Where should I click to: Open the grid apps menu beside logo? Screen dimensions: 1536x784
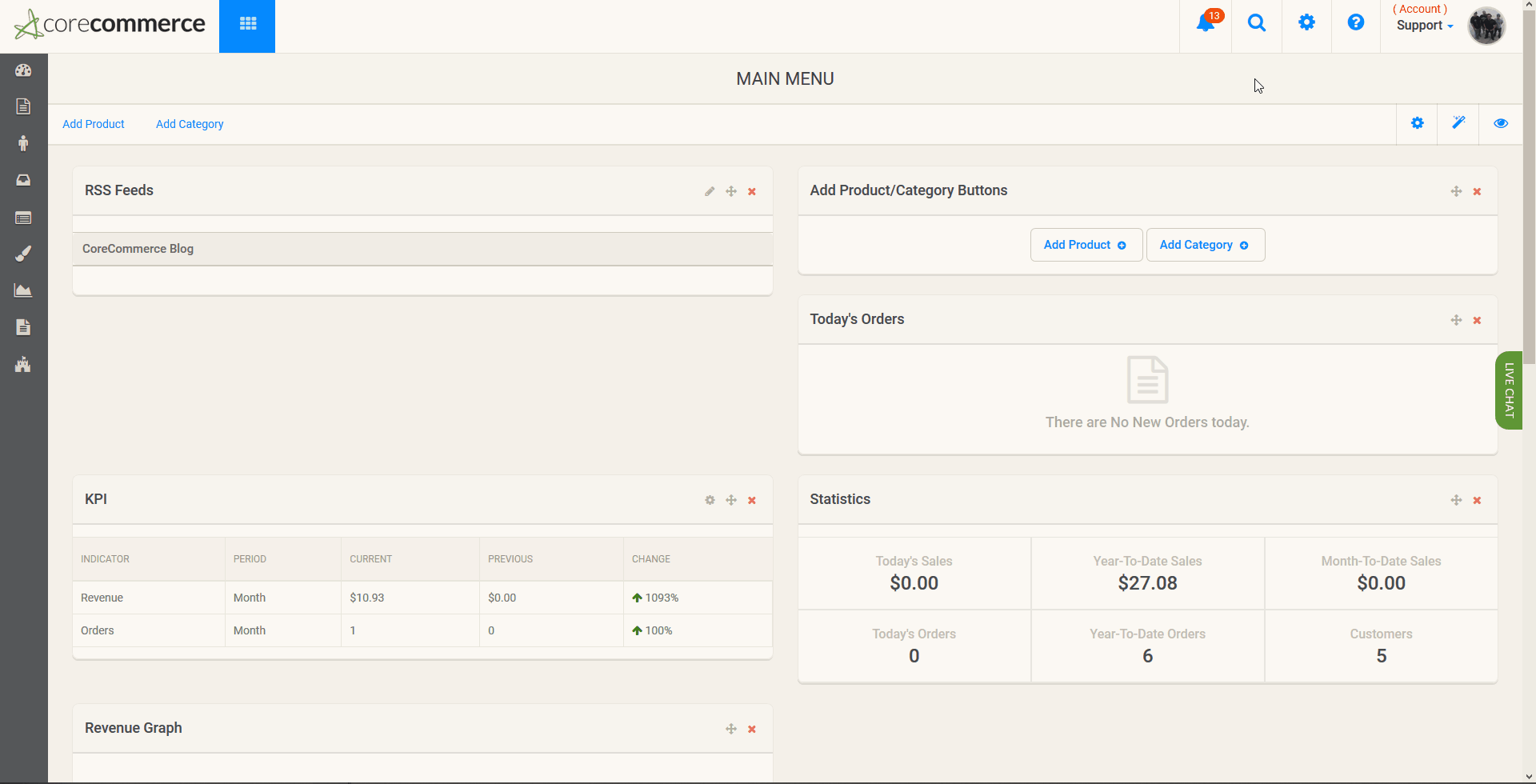tap(246, 25)
